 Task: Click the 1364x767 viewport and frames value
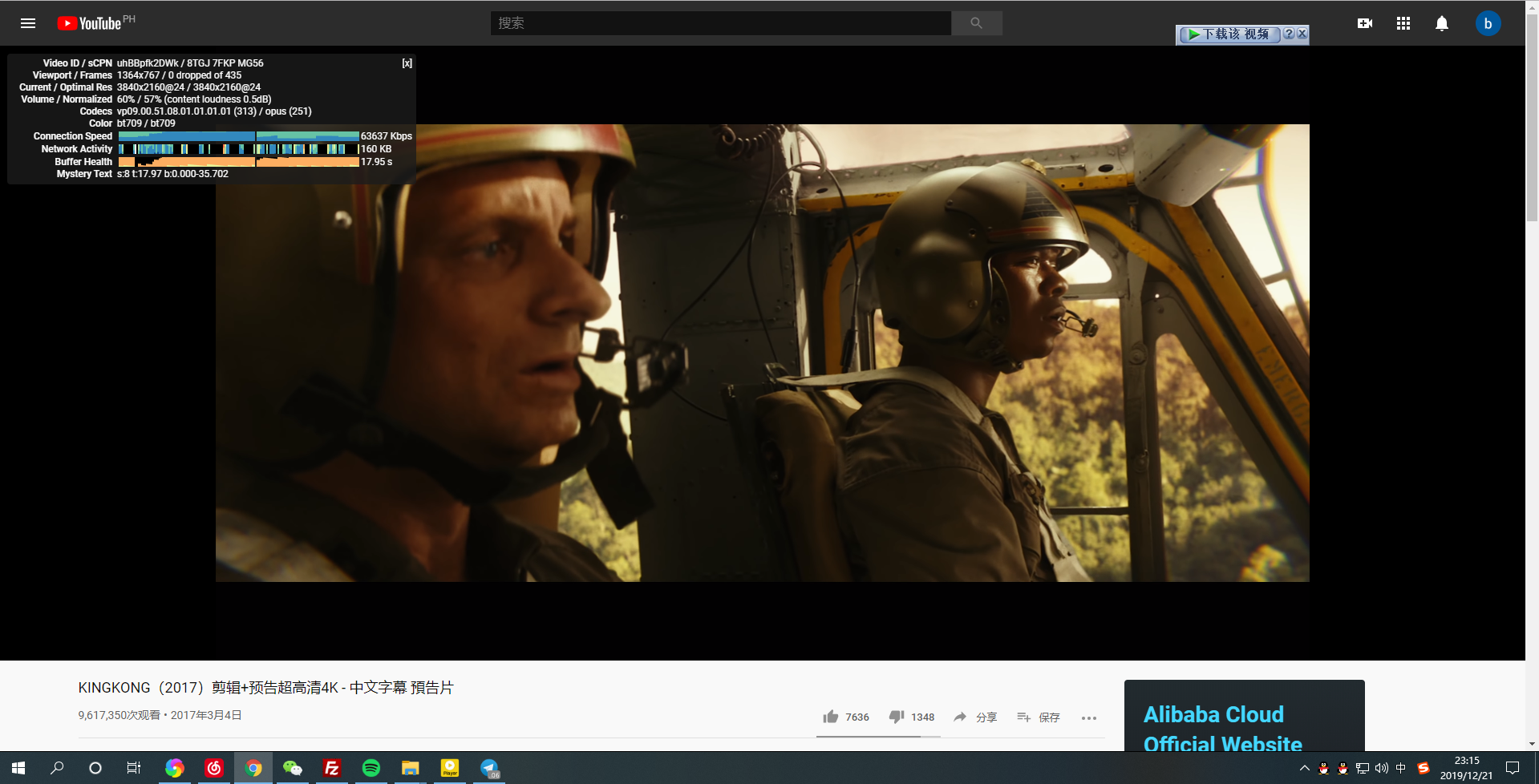pos(179,75)
